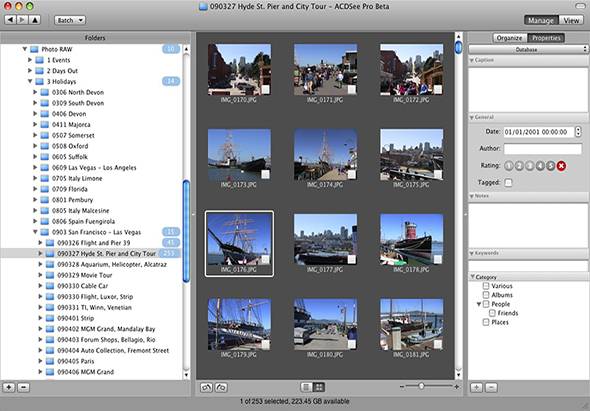590x411 pixels.
Task: Click the Folders panel header
Action: [x=95, y=38]
